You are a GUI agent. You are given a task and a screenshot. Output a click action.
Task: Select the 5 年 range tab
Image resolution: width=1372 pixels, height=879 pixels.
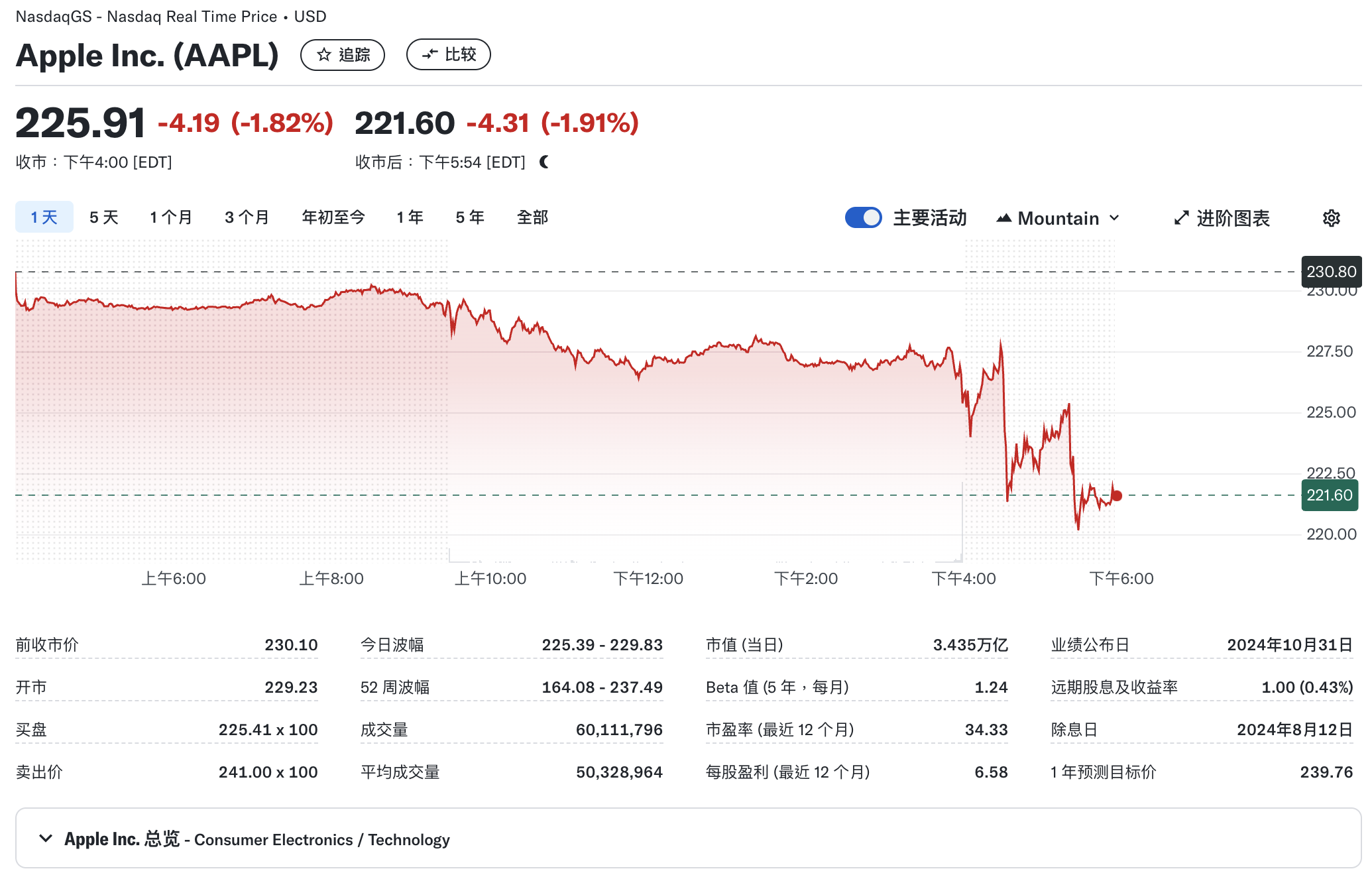pyautogui.click(x=470, y=217)
